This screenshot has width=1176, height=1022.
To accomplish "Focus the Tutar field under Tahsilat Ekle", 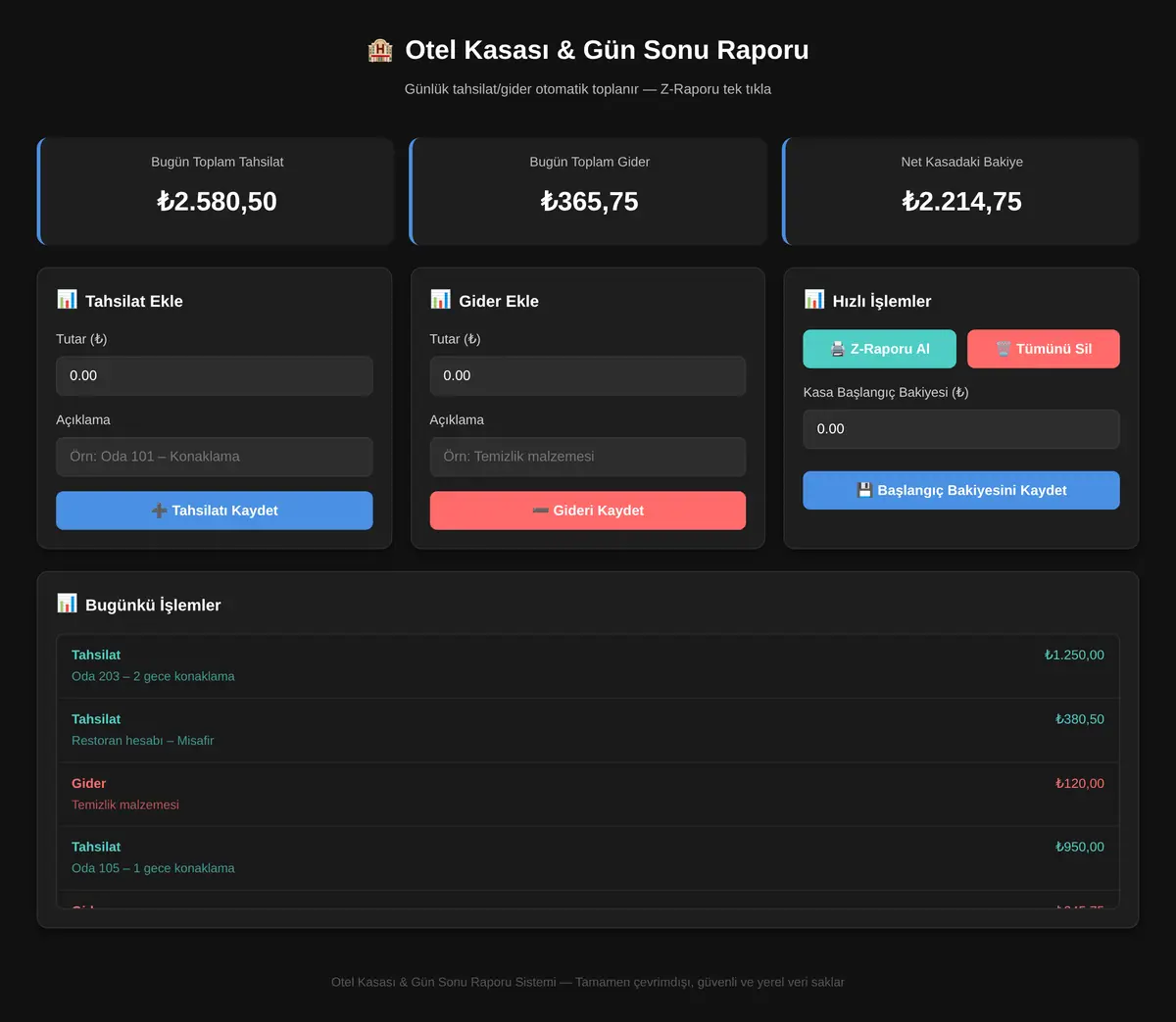I will (x=215, y=376).
